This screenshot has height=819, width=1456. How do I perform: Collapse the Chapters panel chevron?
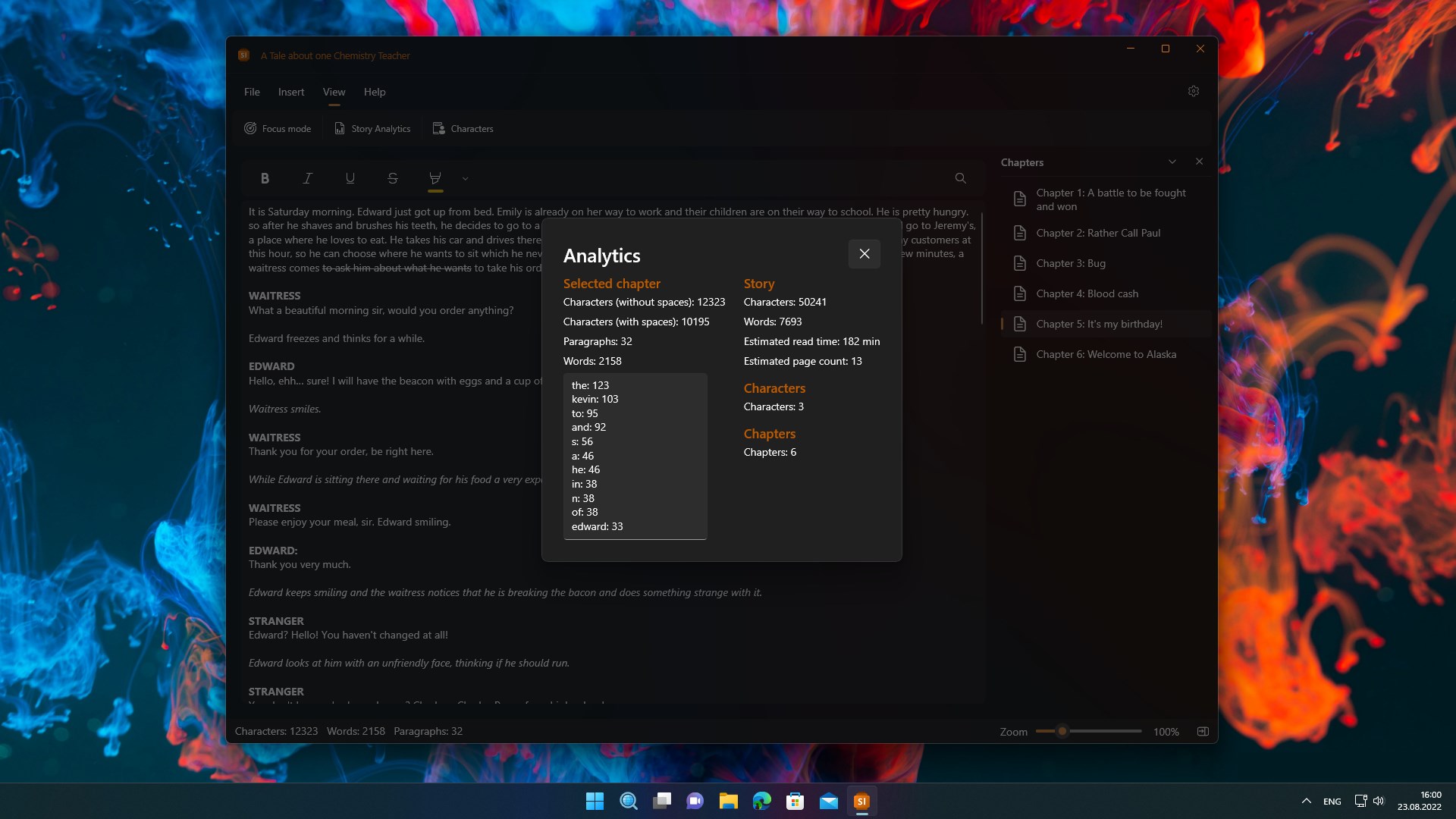[1172, 162]
